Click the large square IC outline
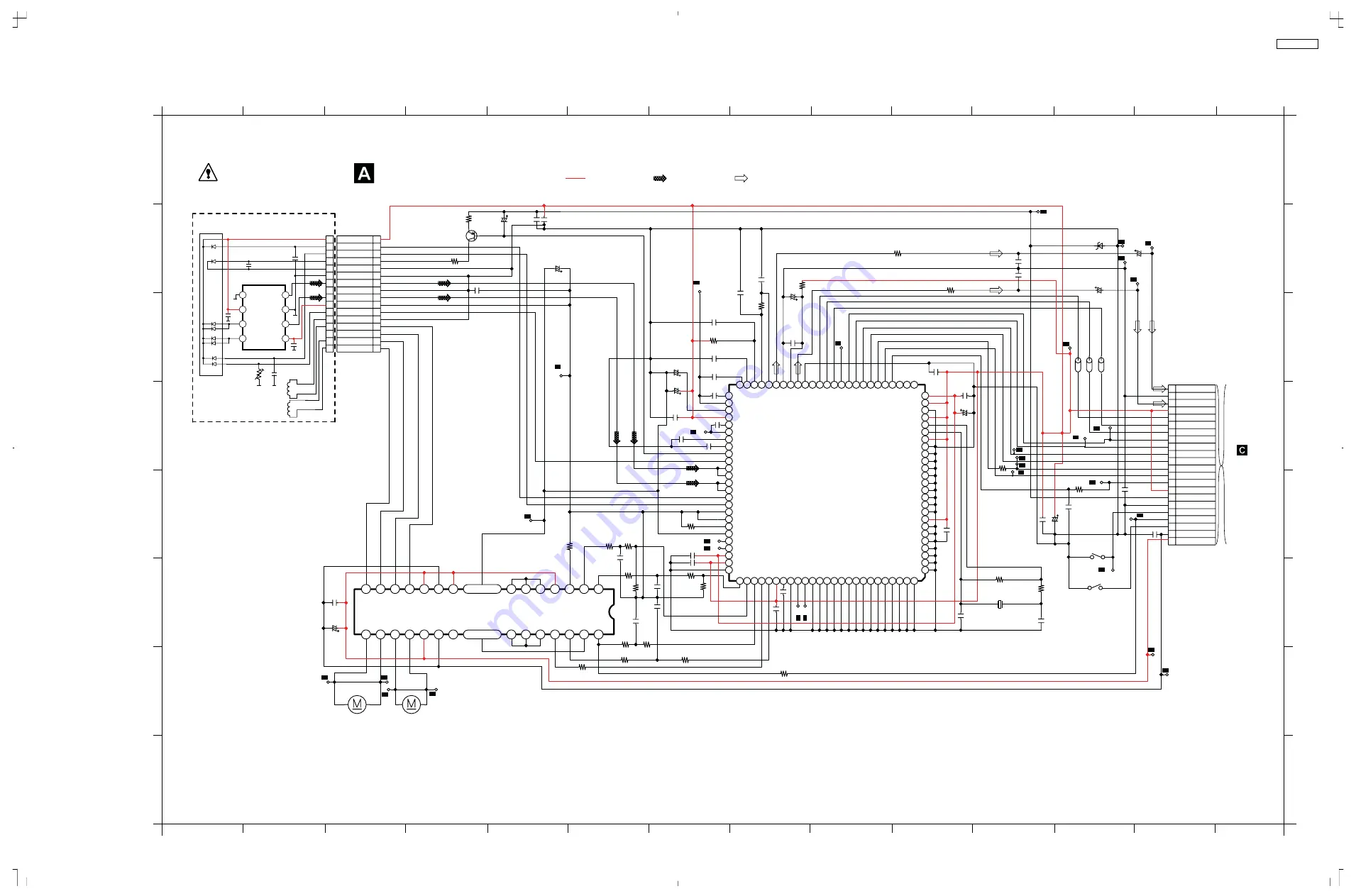 coord(827,483)
